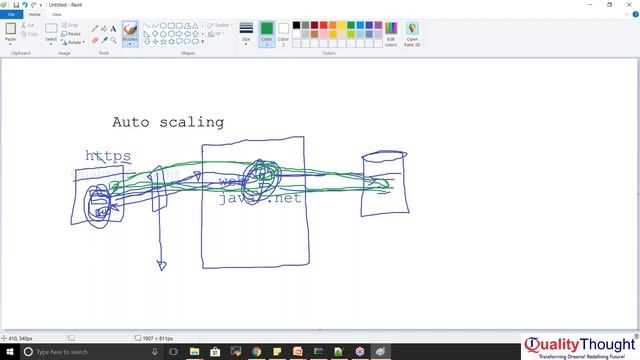The height and width of the screenshot is (360, 640).
Task: Open the Customize Quick Access Toolbar arrow
Action: (x=41, y=5)
